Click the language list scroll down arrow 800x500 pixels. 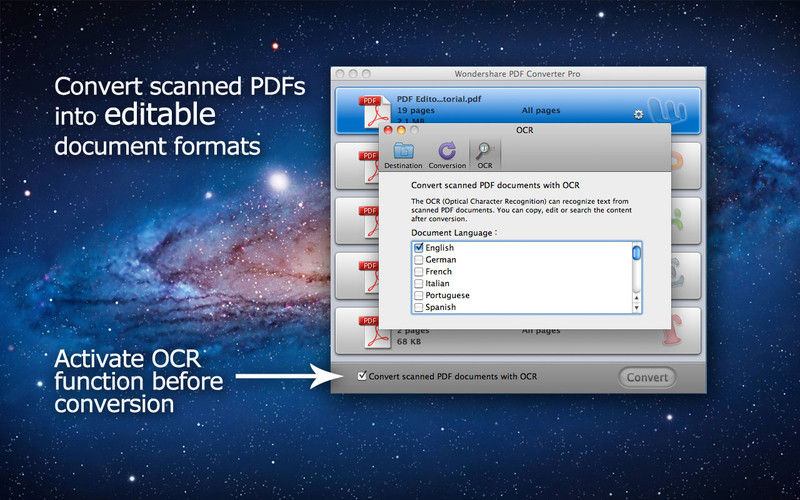(636, 308)
